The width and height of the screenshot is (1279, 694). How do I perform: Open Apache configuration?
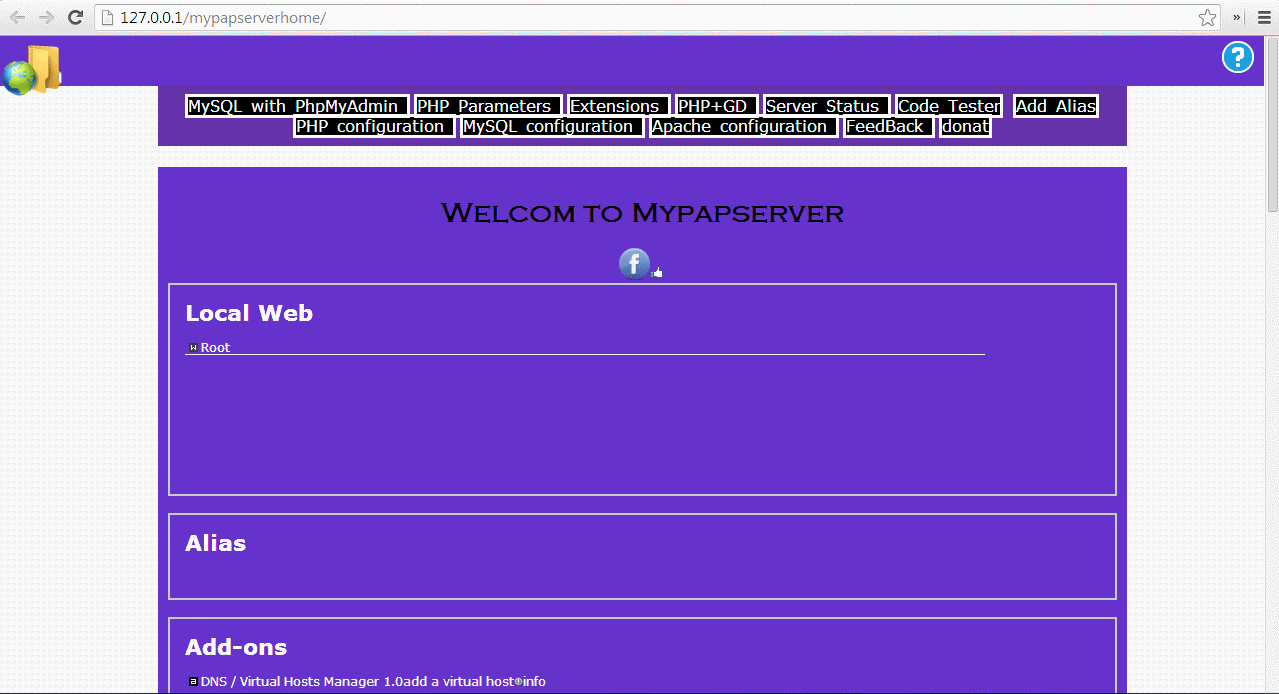[743, 127]
